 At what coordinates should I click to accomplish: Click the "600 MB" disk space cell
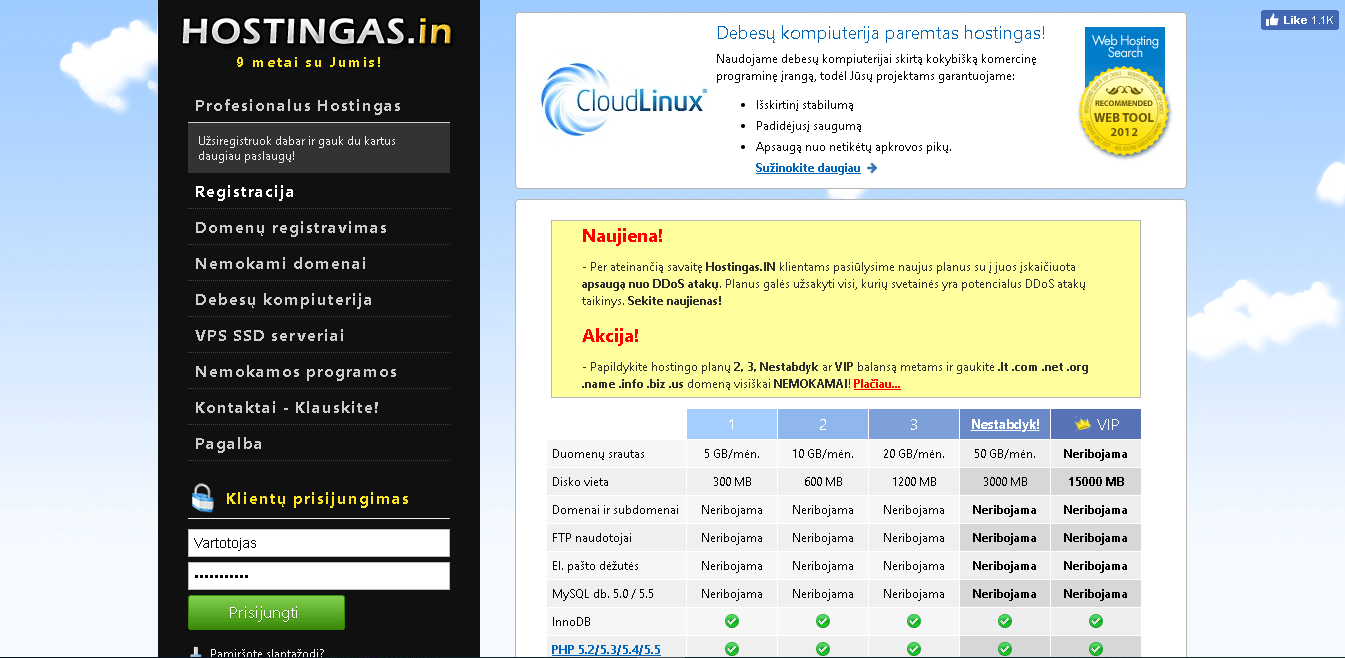(823, 482)
